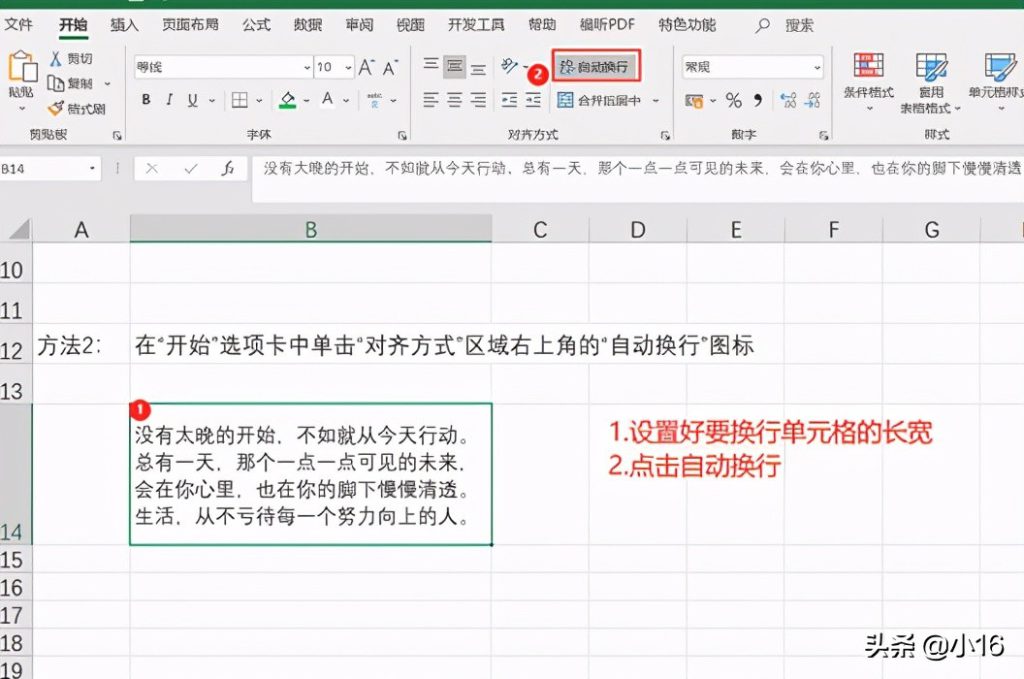
Task: Open merge and center dropdown arrow
Action: (656, 100)
